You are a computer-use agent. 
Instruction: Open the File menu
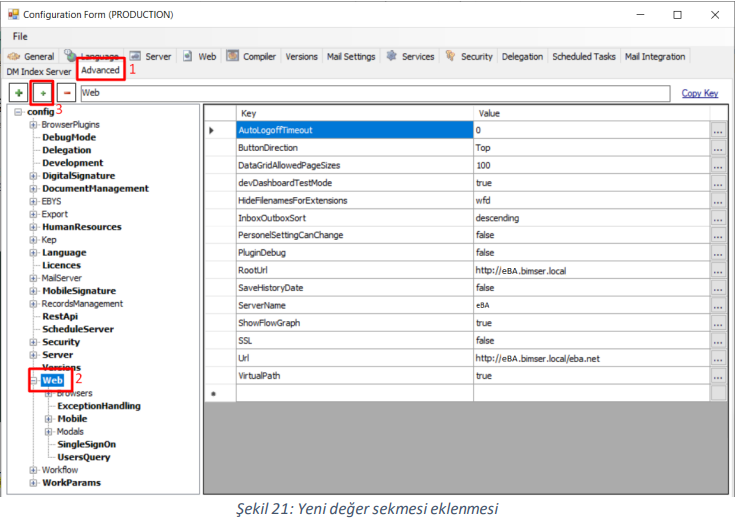tap(20, 36)
